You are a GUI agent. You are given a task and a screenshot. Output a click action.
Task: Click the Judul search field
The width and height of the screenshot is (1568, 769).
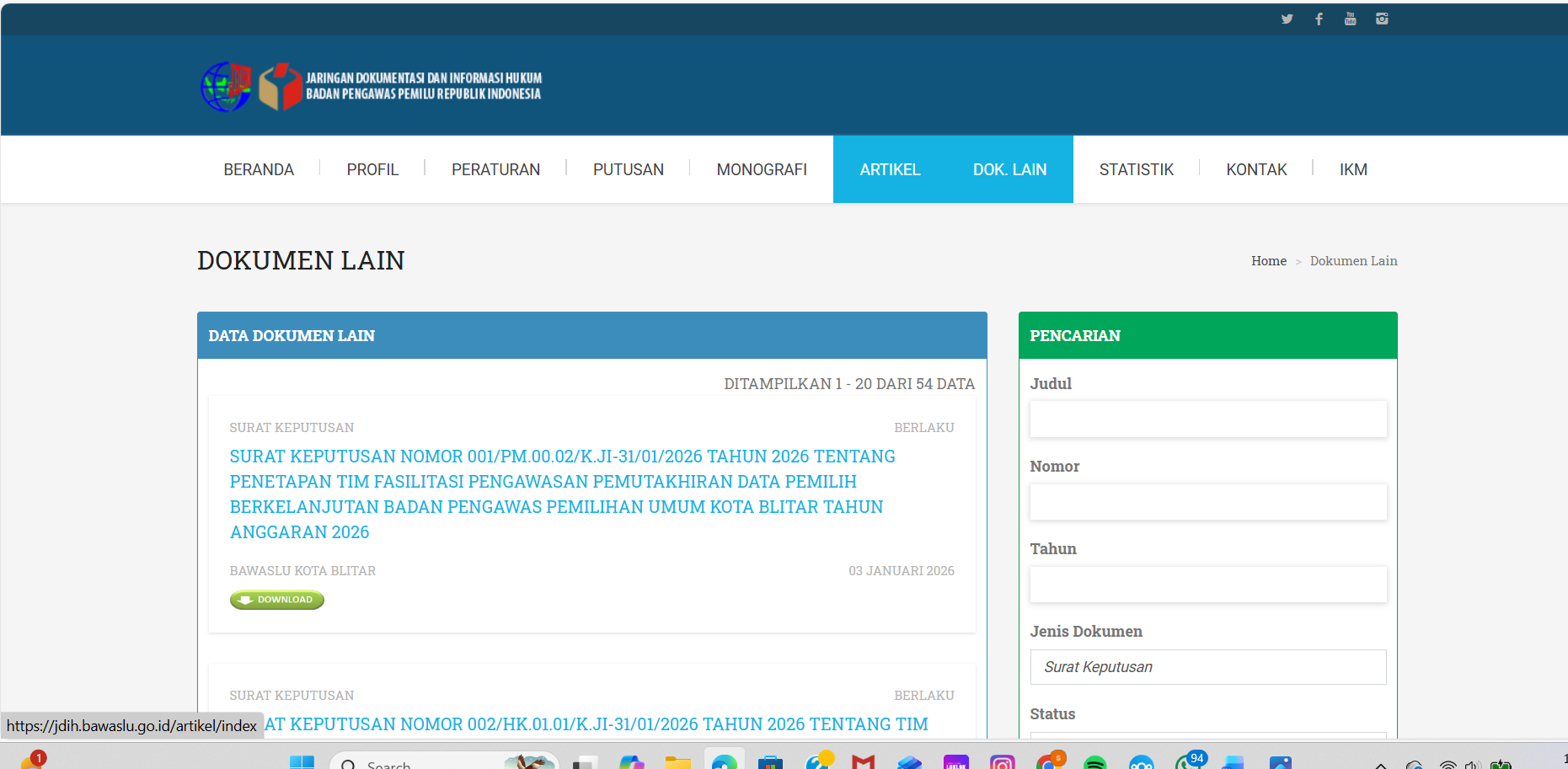(x=1208, y=419)
